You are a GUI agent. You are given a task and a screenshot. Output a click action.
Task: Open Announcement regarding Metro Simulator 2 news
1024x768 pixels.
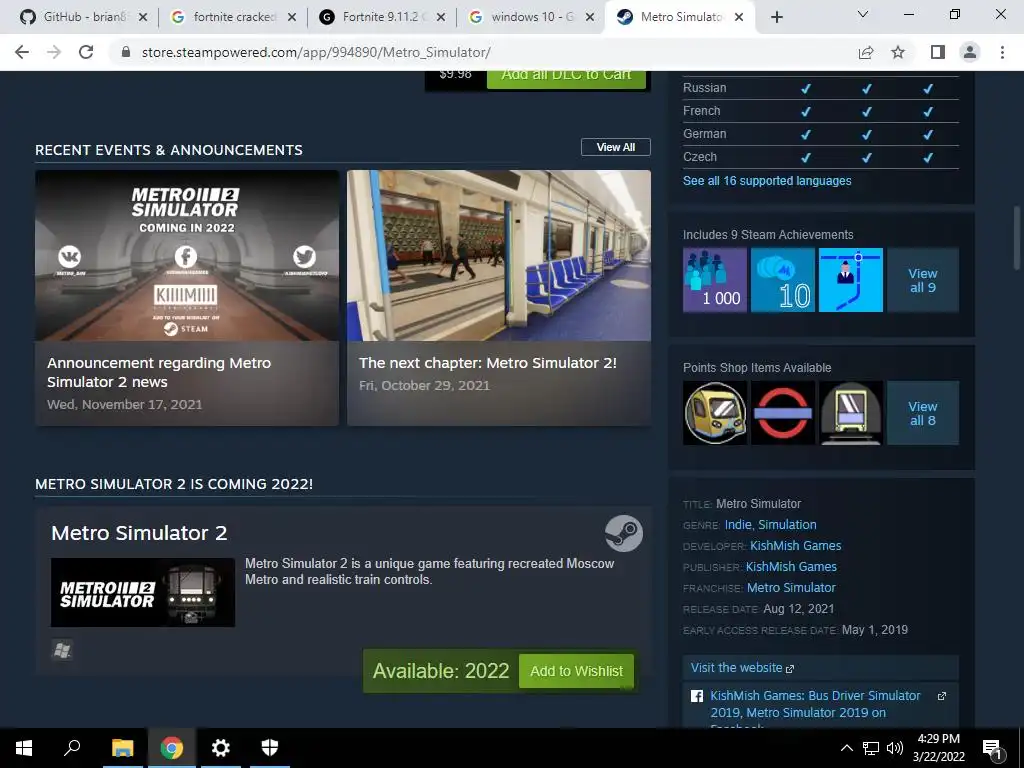pyautogui.click(x=187, y=298)
